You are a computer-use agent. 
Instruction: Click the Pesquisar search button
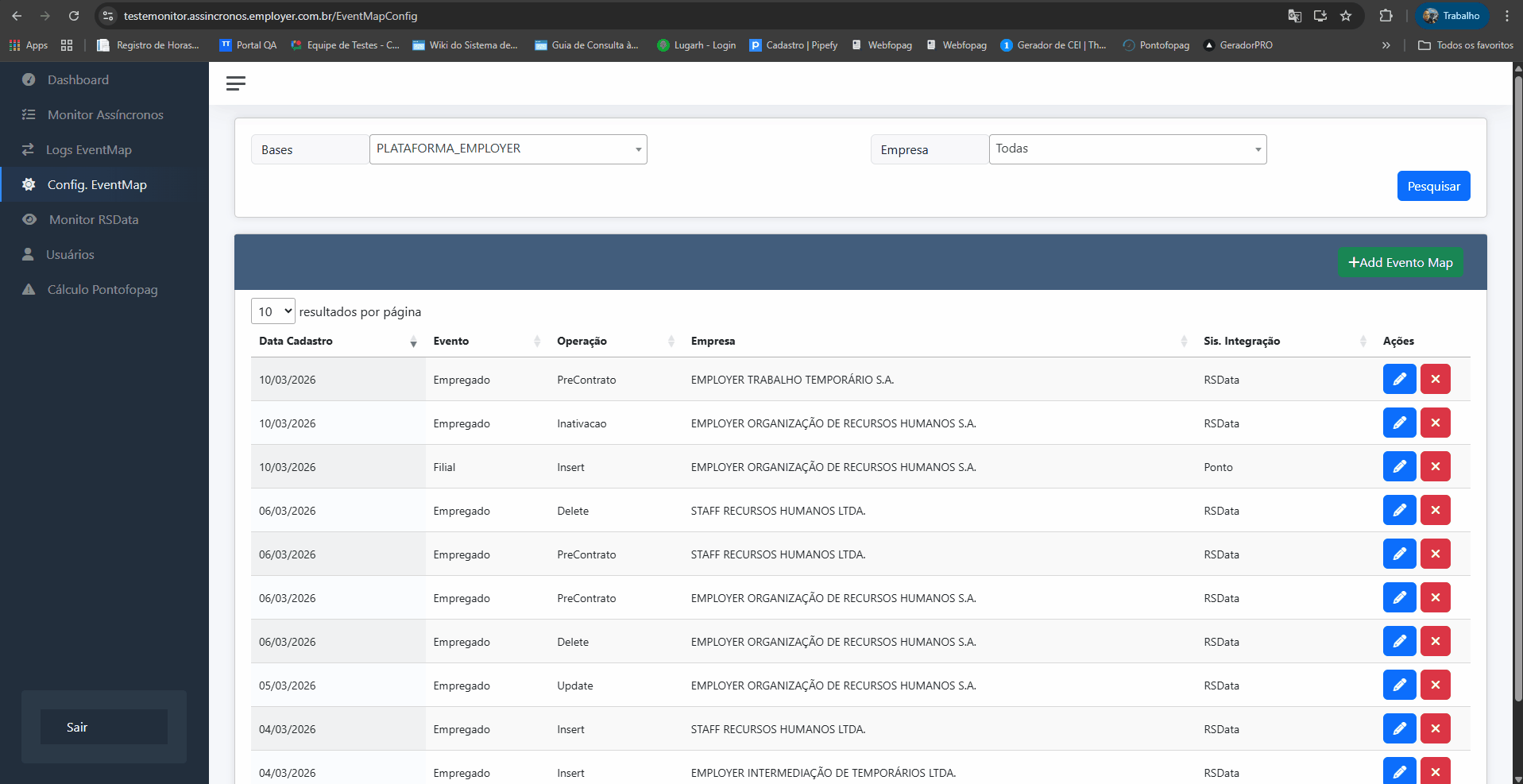(x=1433, y=186)
